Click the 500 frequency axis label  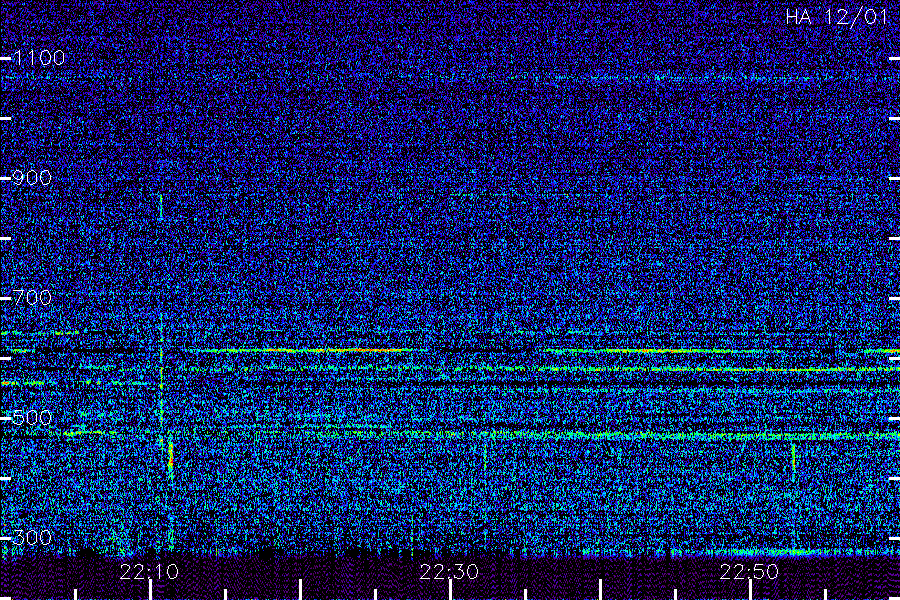(32, 417)
